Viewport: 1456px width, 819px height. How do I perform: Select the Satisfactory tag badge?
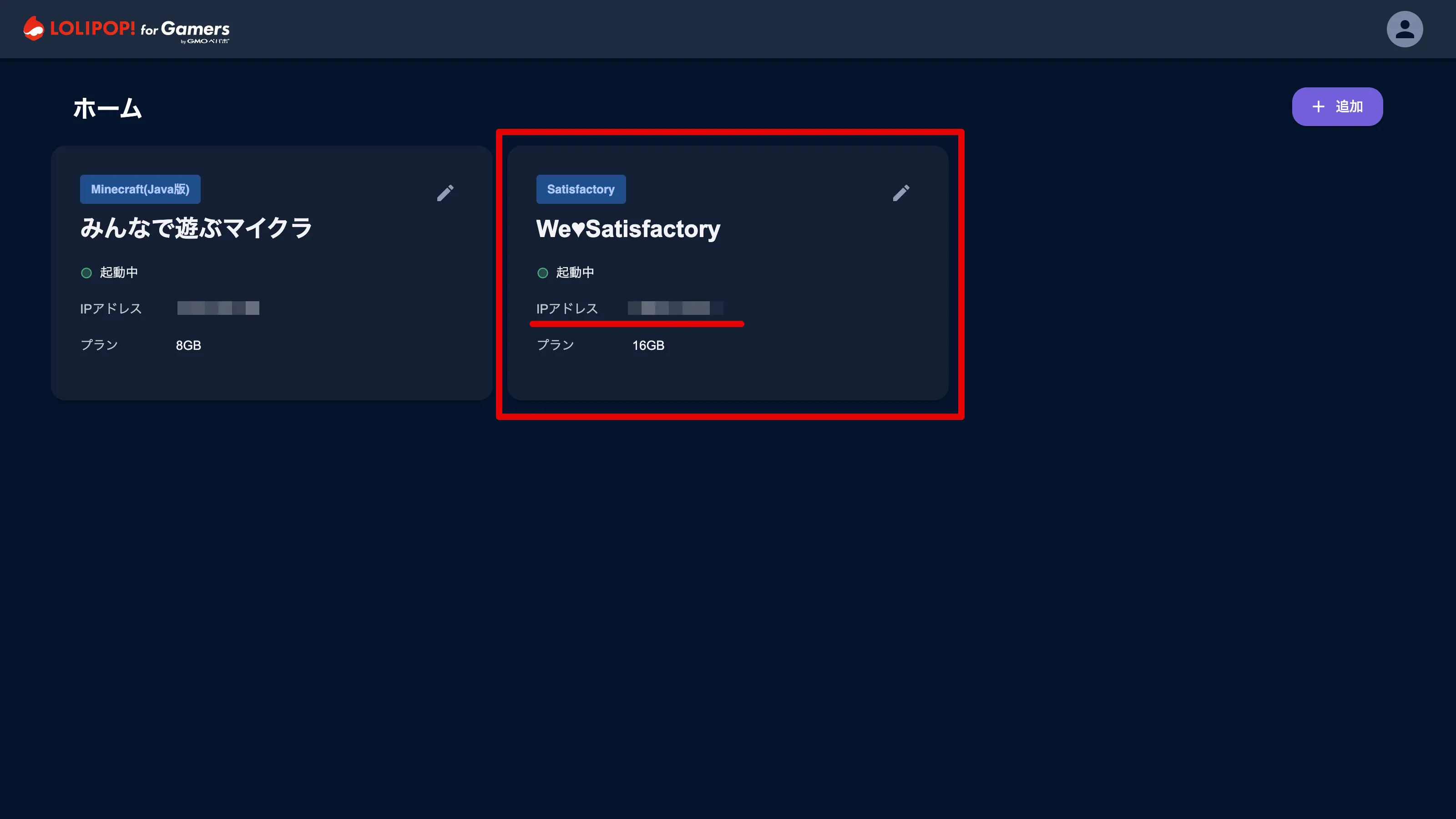tap(581, 189)
